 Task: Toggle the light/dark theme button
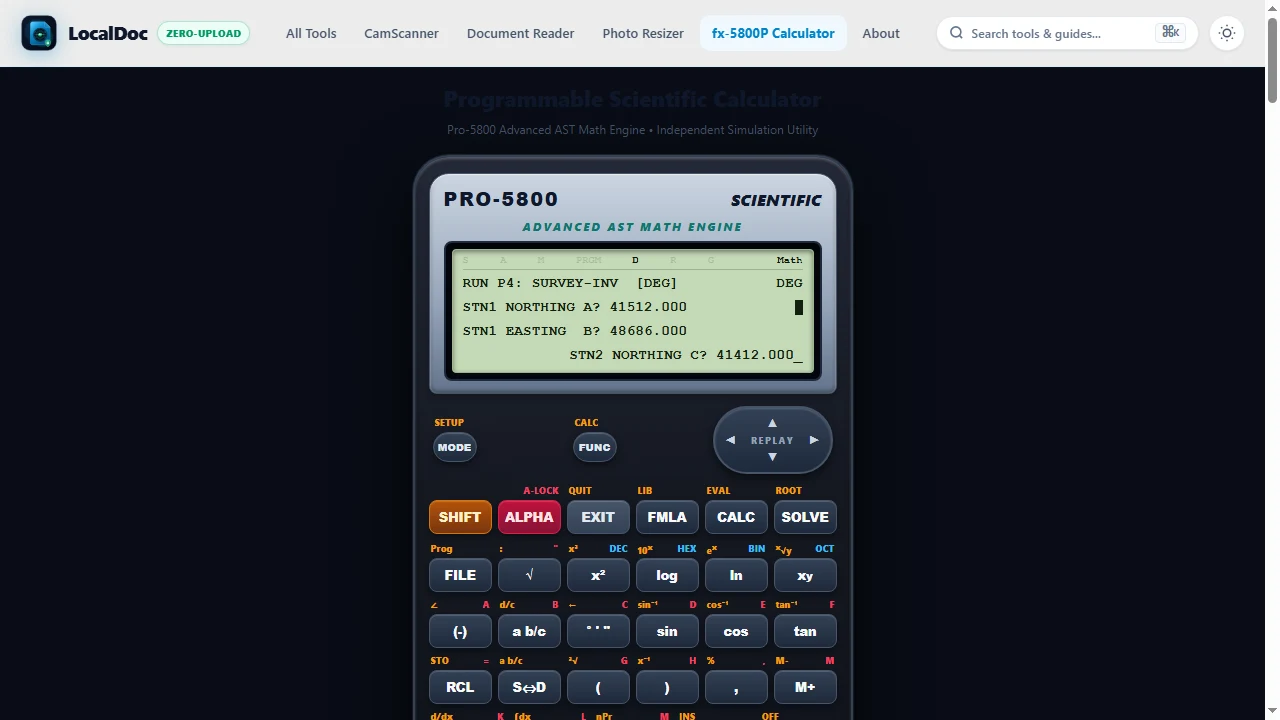point(1227,33)
